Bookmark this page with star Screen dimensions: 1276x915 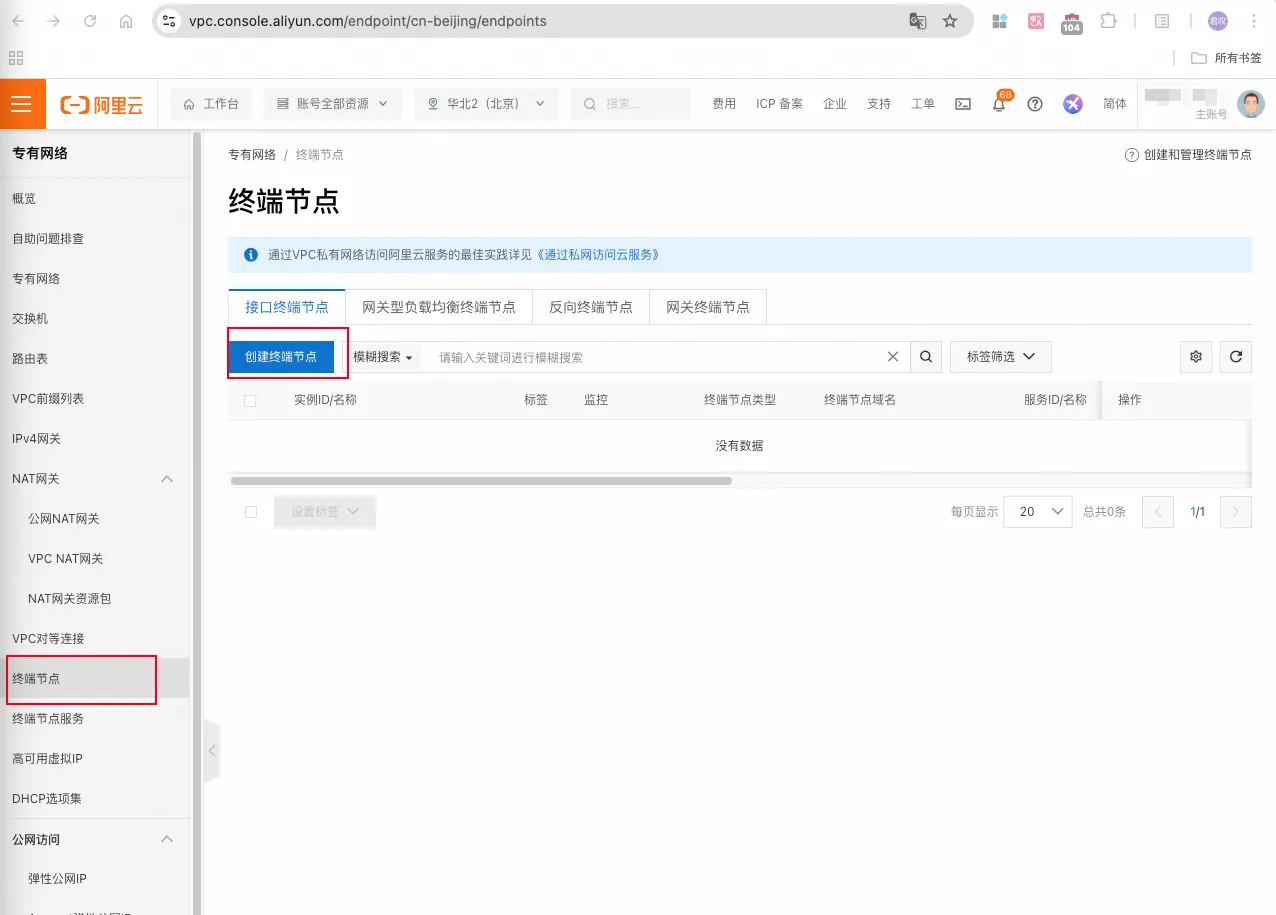[x=950, y=21]
